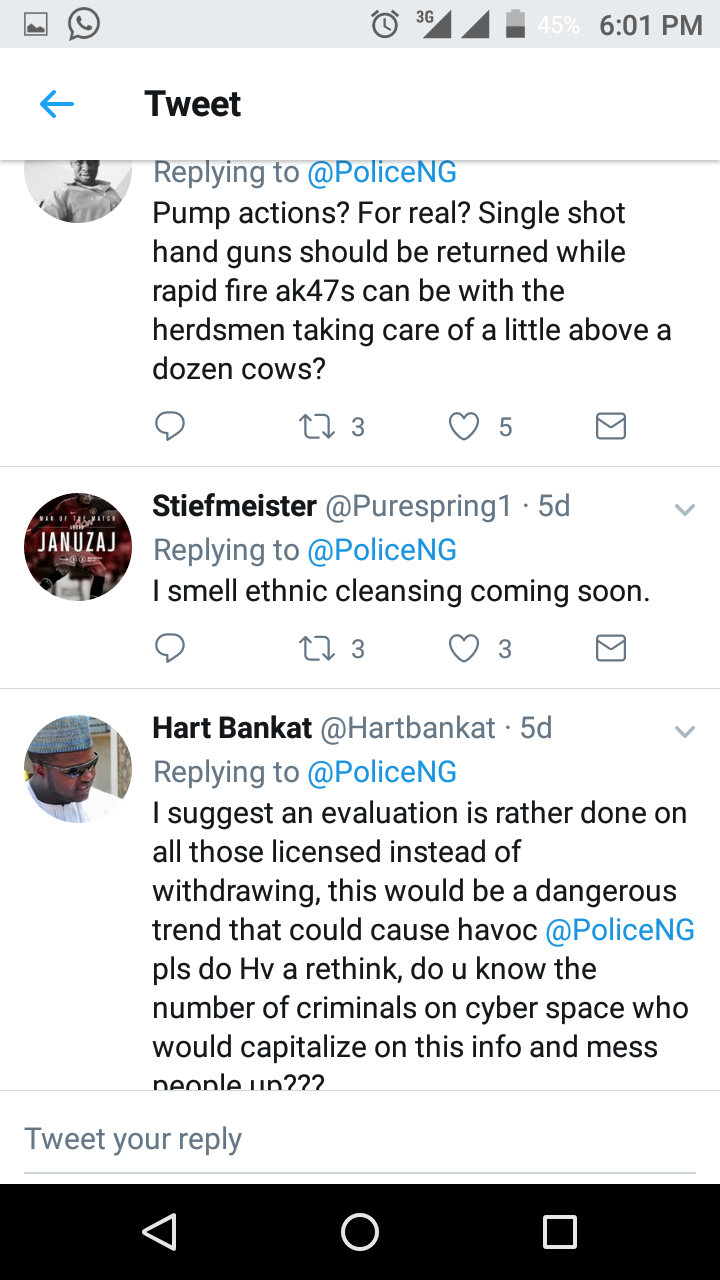Retweet Stiefmeister's tweet
Screen dimensions: 720x1280
click(317, 649)
